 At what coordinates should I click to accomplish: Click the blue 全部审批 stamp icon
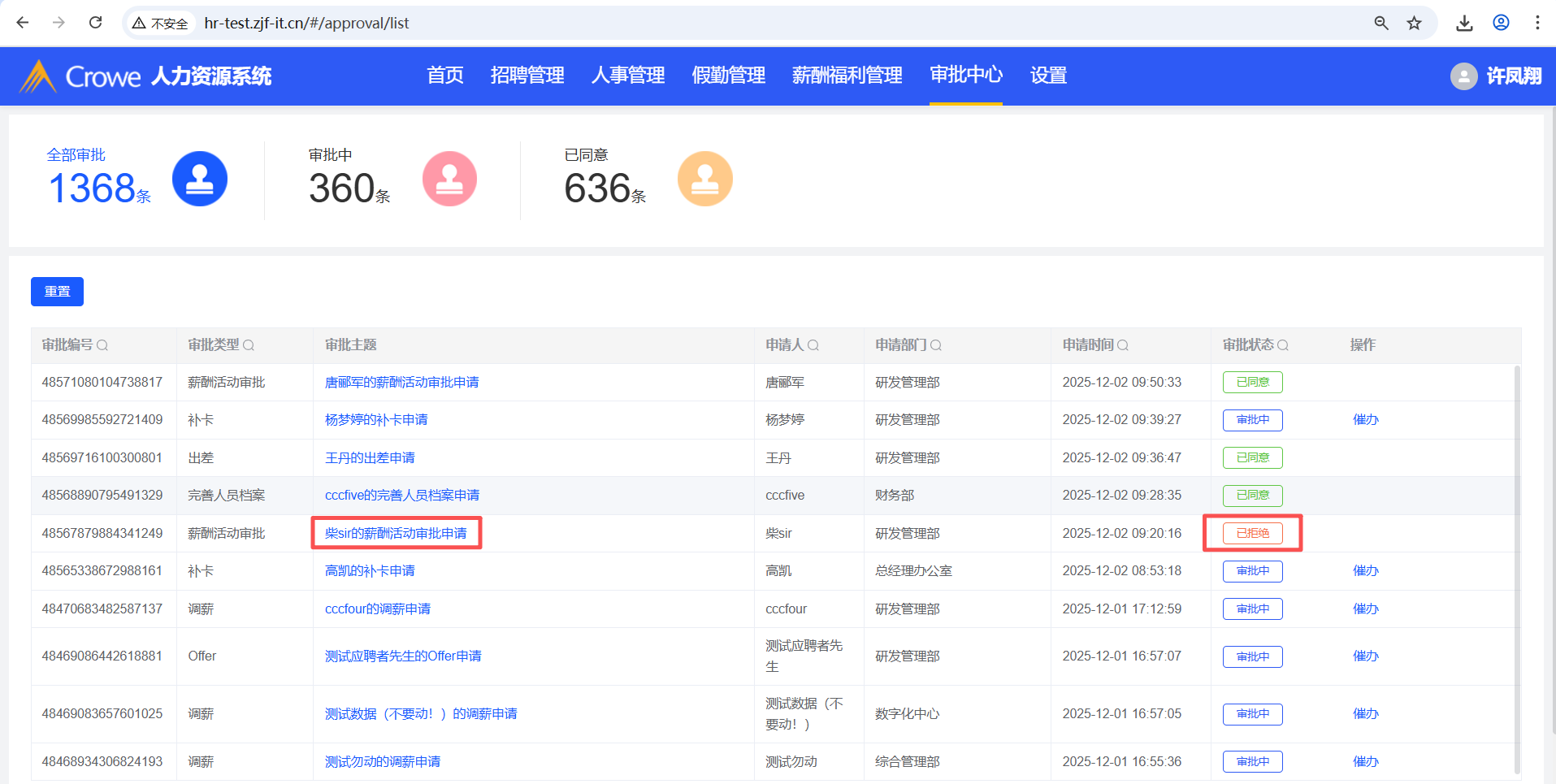click(x=200, y=179)
